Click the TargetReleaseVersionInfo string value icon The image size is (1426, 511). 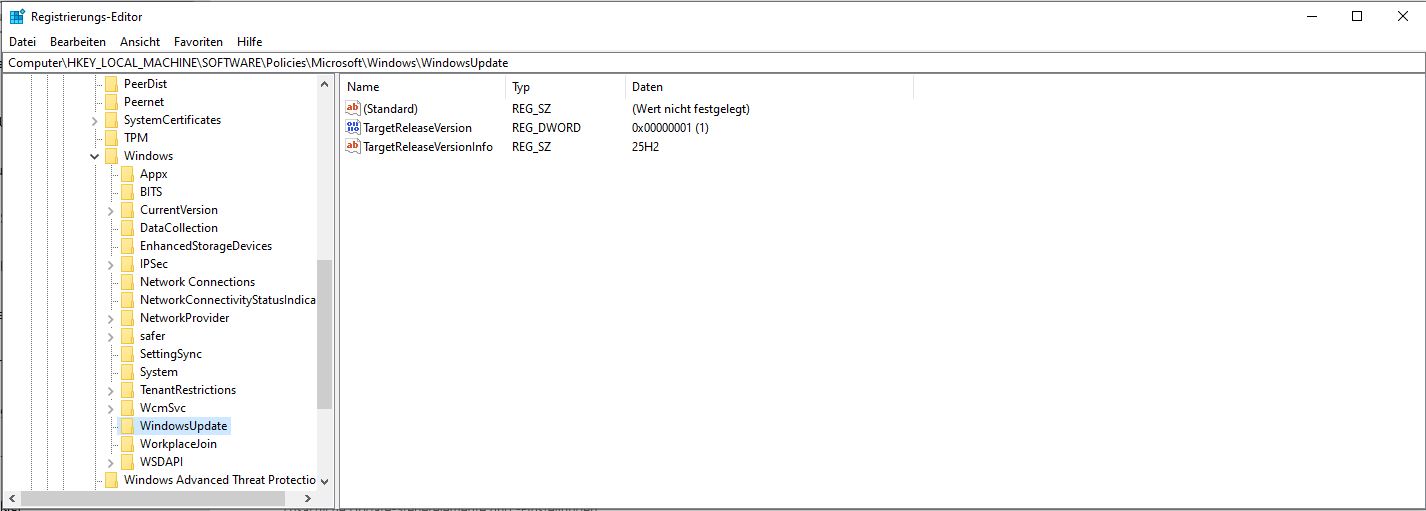coord(352,146)
